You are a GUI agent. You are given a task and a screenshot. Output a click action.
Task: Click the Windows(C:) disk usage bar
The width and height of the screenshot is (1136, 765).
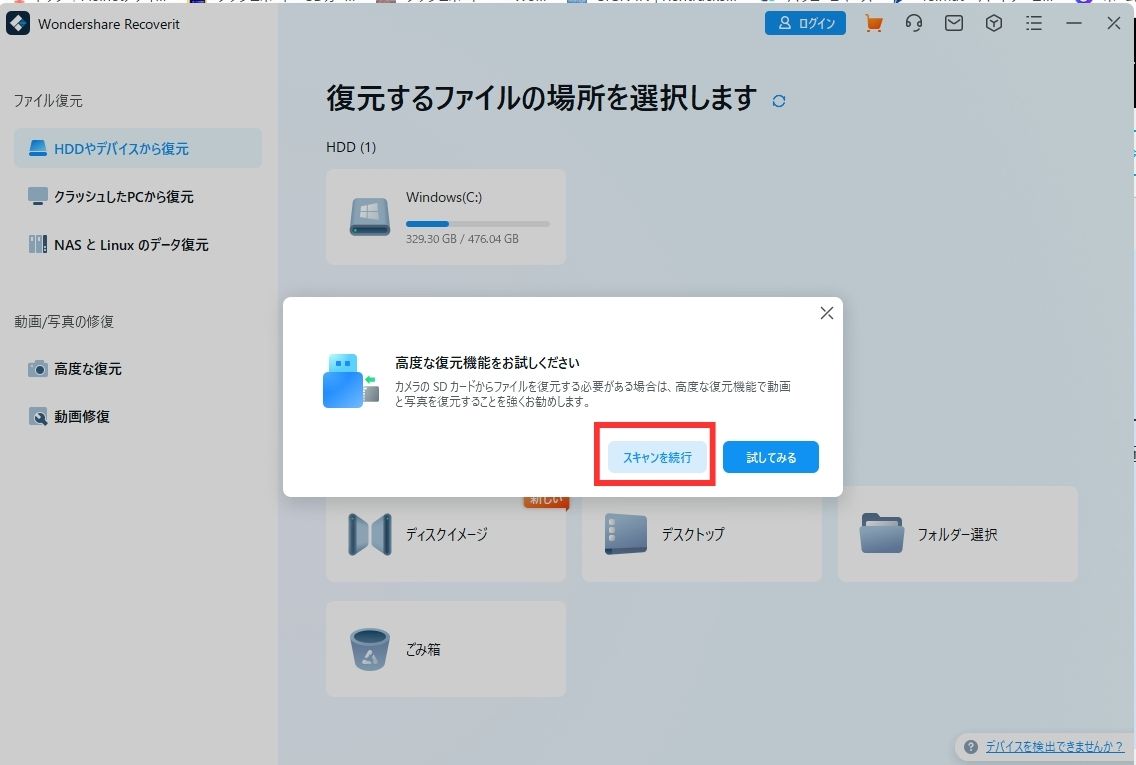click(477, 224)
